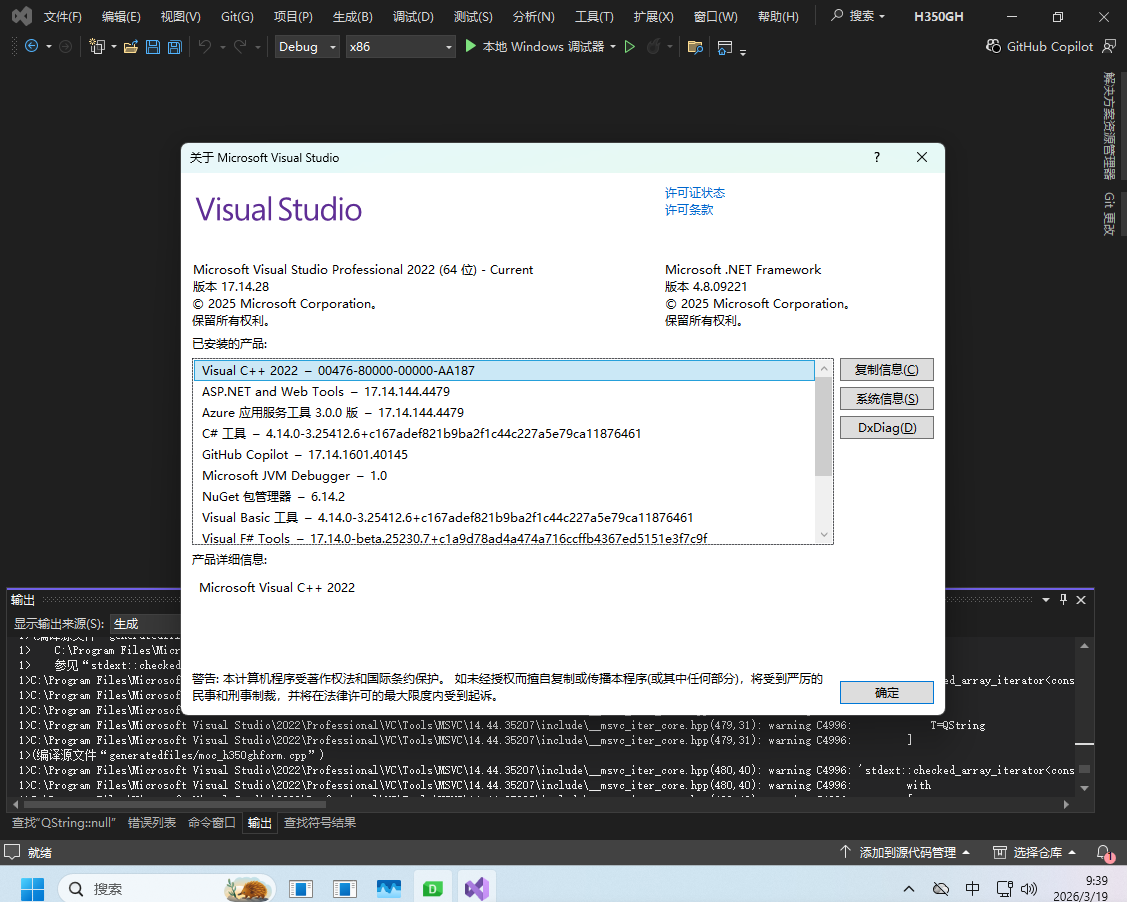Select GitHub Copilot row in products list
Image resolution: width=1127 pixels, height=902 pixels.
(x=504, y=454)
